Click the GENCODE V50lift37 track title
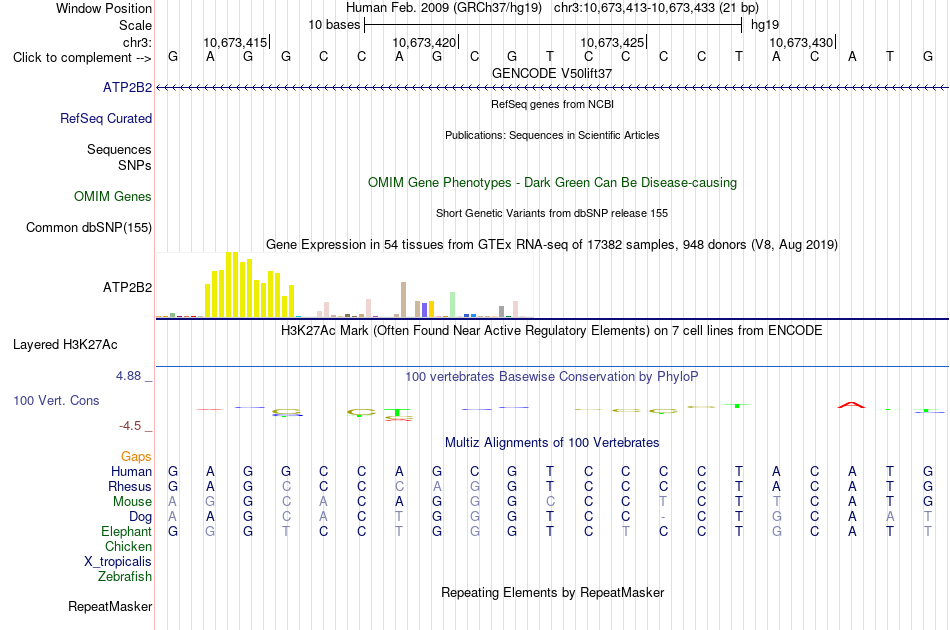The height and width of the screenshot is (630, 950). click(x=552, y=73)
